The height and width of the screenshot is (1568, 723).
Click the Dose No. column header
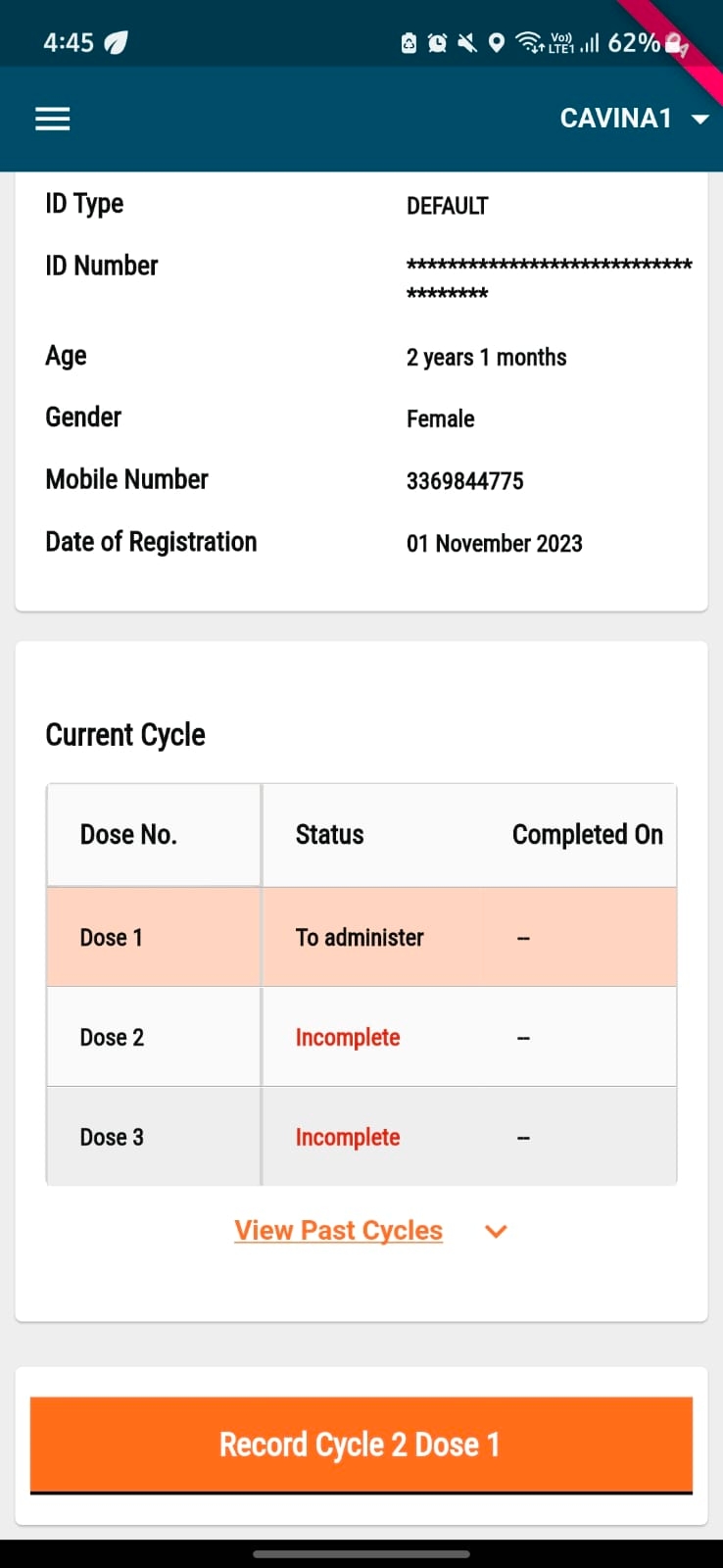128,835
